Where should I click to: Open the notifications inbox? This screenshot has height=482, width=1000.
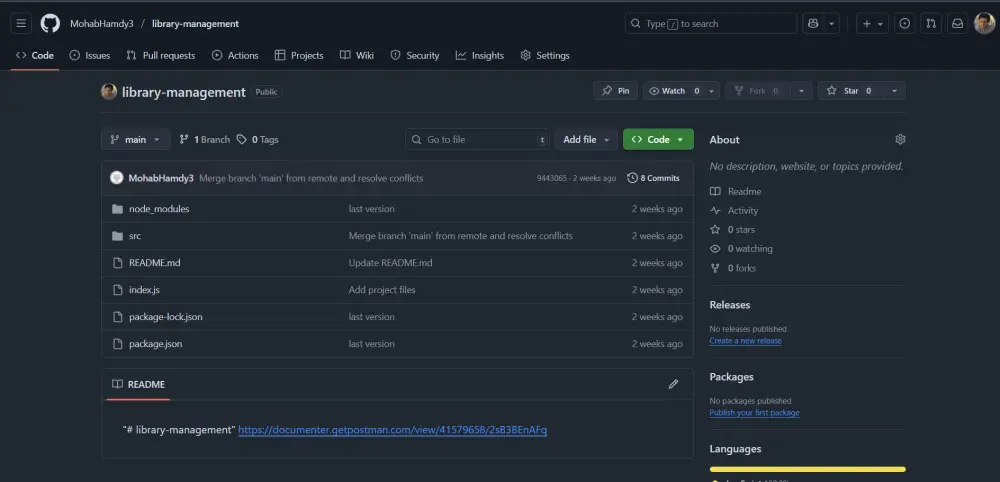click(x=957, y=24)
